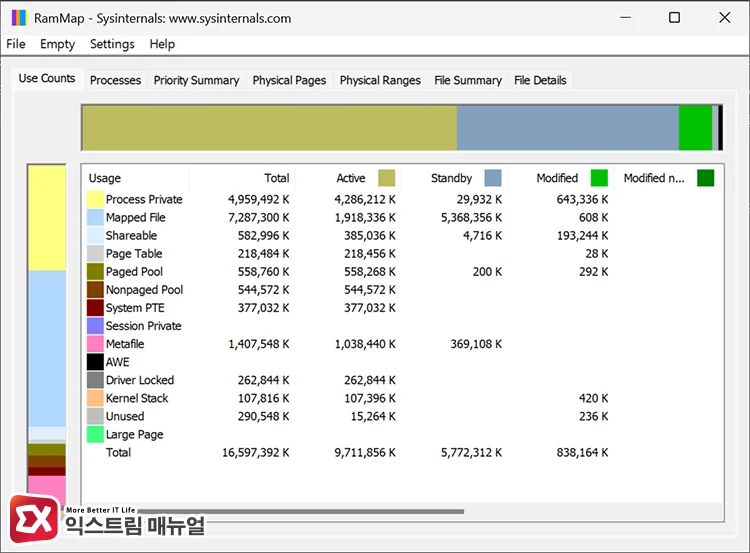Select the AWE row label
Screen dimensions: 750x553
(118, 362)
